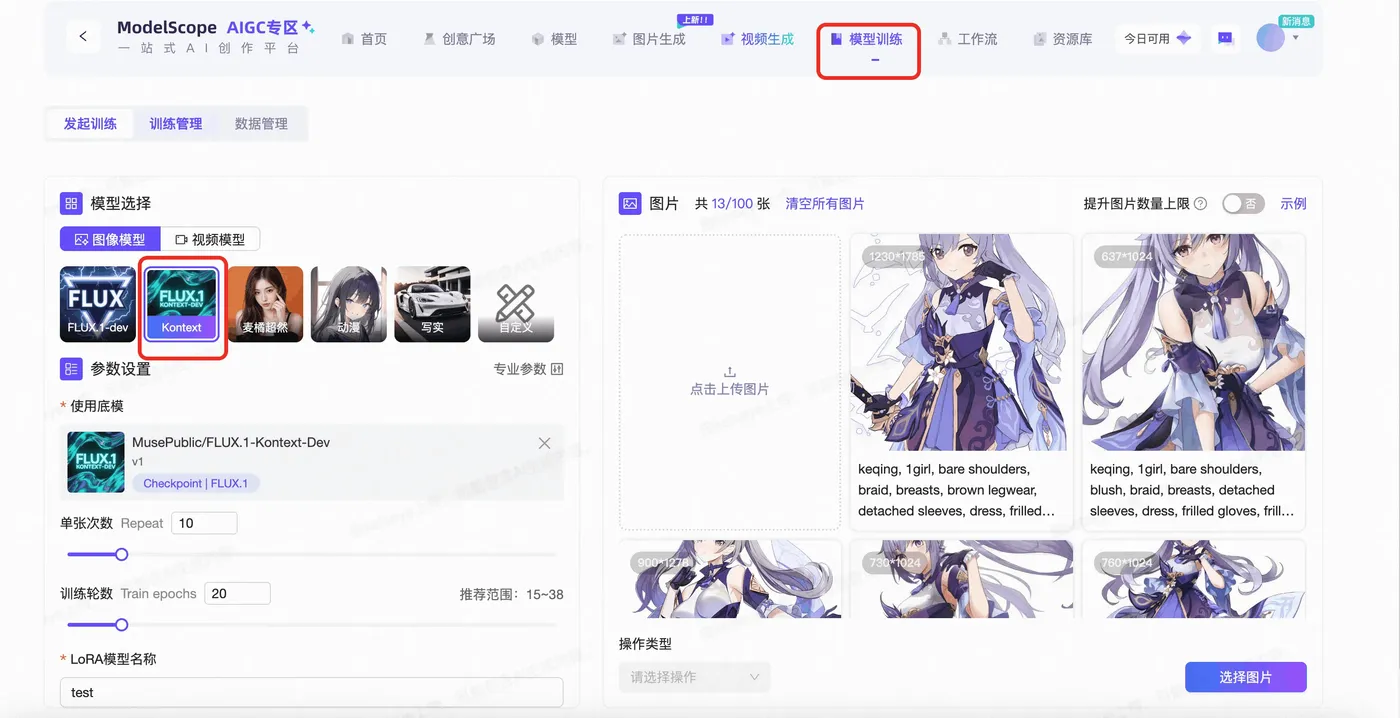Open the user avatar menu
1400x718 pixels.
point(1270,38)
